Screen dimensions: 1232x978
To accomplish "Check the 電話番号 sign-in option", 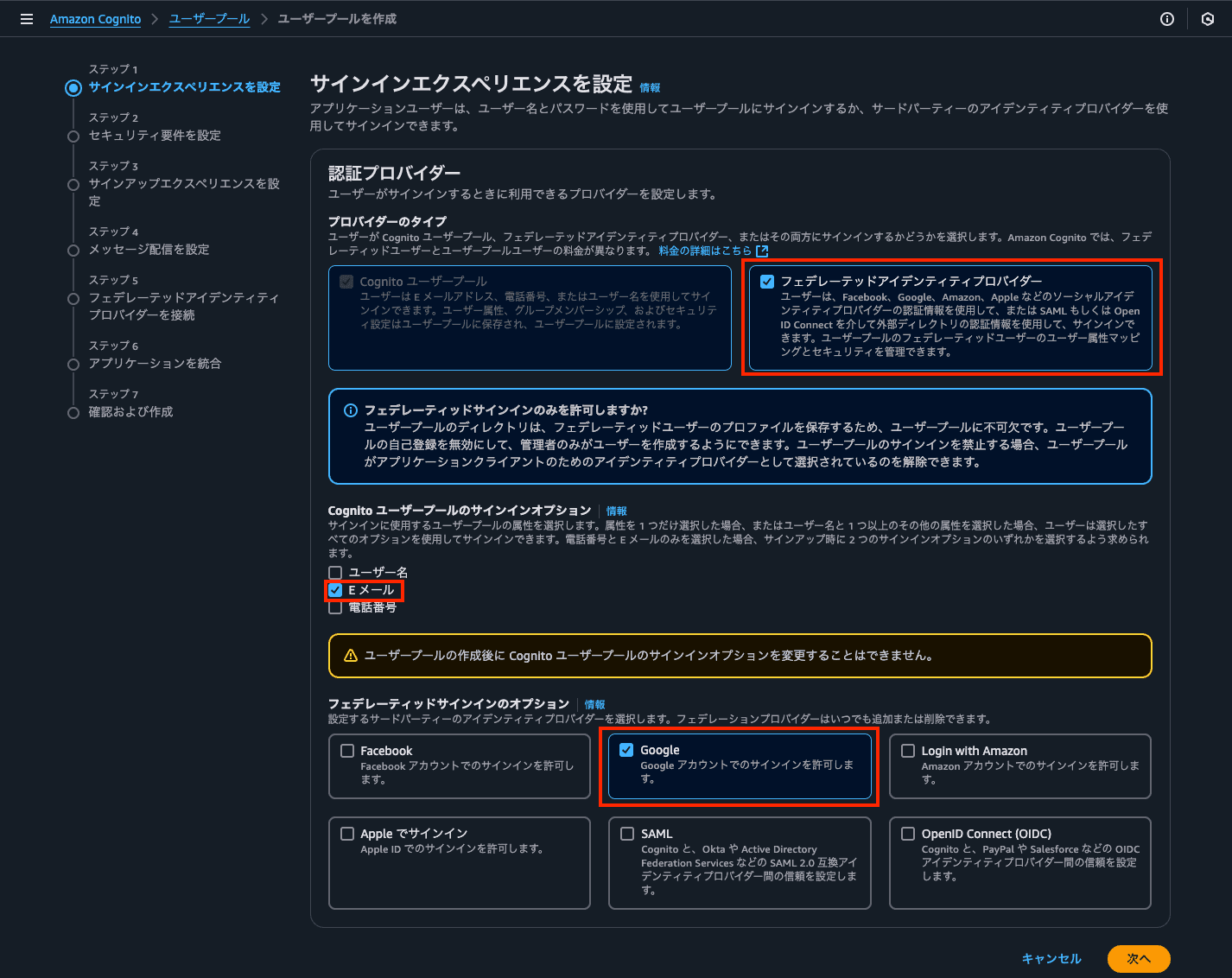I will click(335, 607).
